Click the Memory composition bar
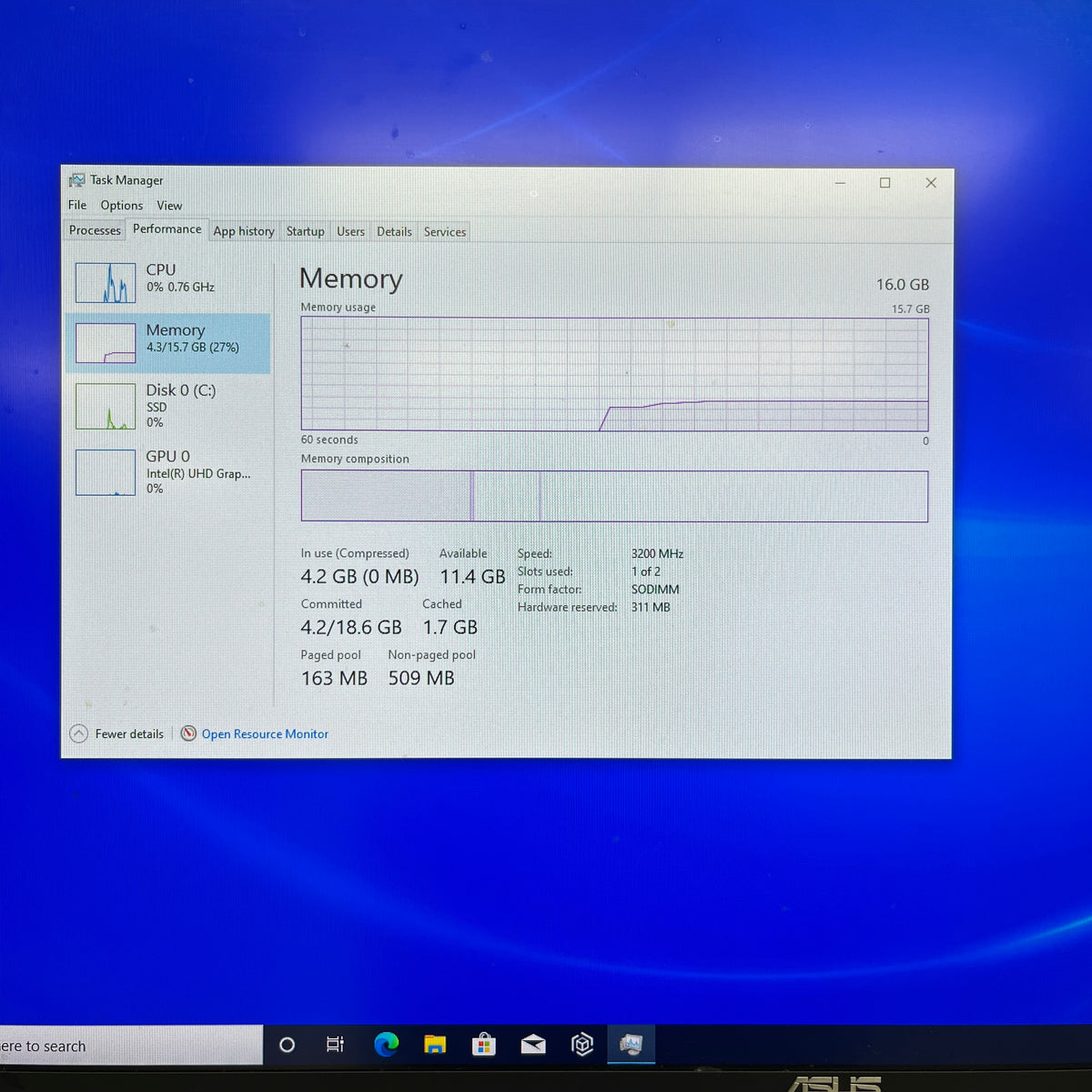 pyautogui.click(x=614, y=496)
